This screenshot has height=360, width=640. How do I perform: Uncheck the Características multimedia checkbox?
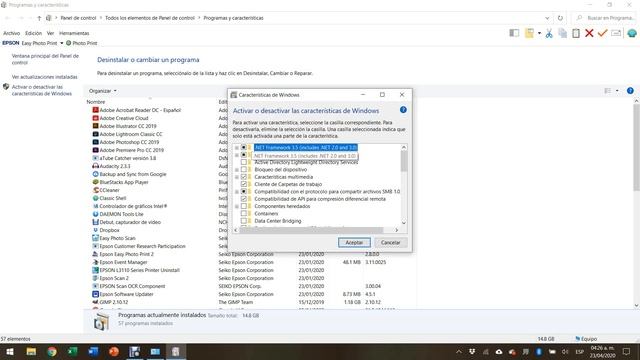click(x=244, y=177)
